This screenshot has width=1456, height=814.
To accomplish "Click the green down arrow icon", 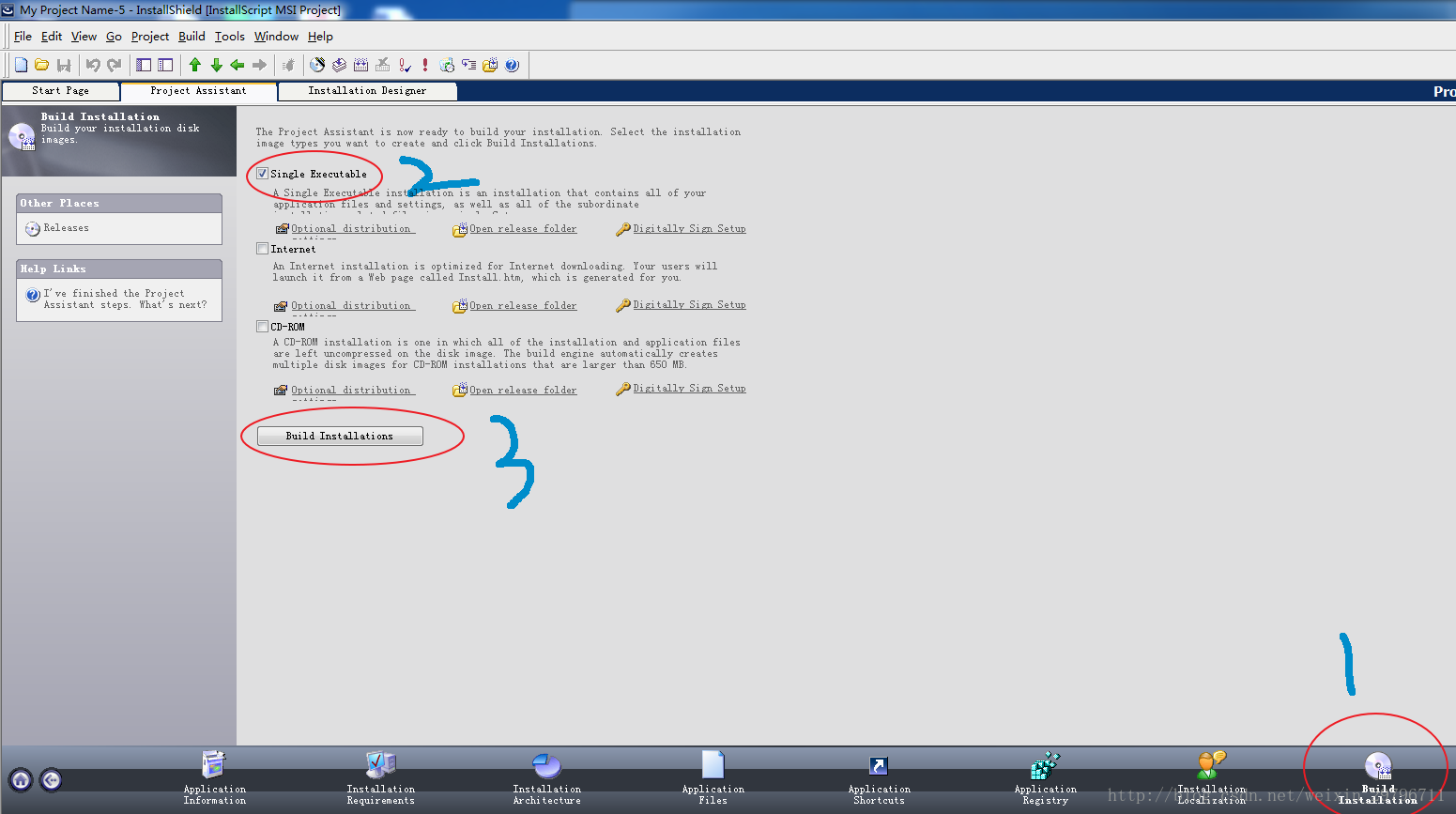I will point(217,65).
